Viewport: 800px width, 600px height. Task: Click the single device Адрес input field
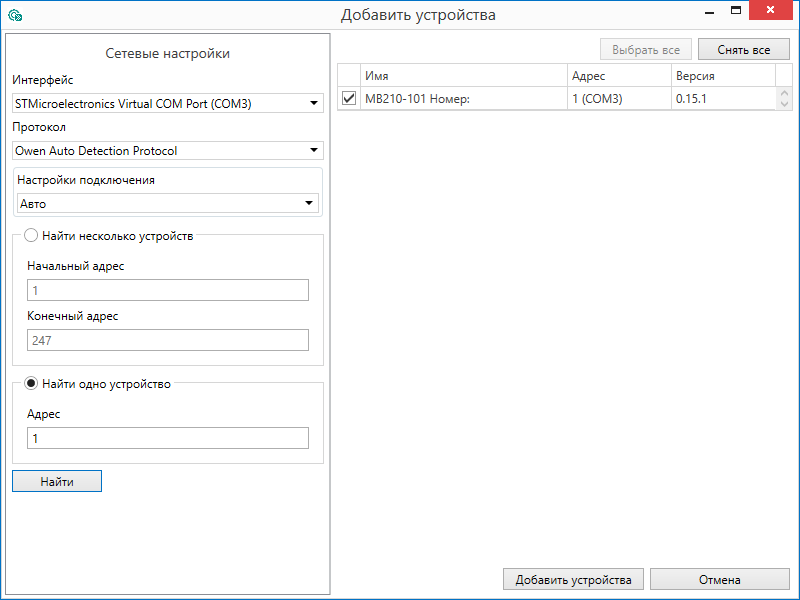point(167,439)
